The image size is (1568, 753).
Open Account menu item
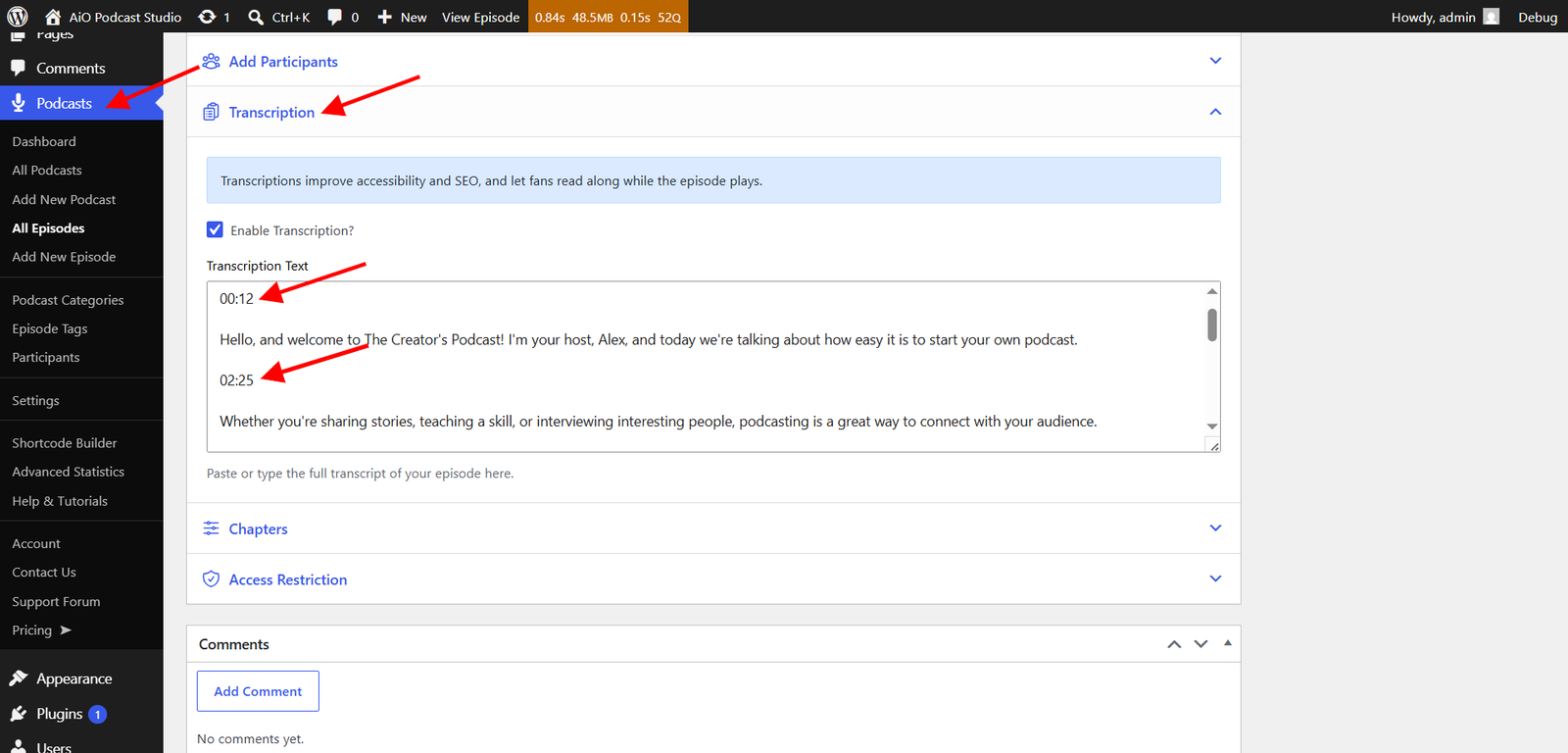coord(36,543)
